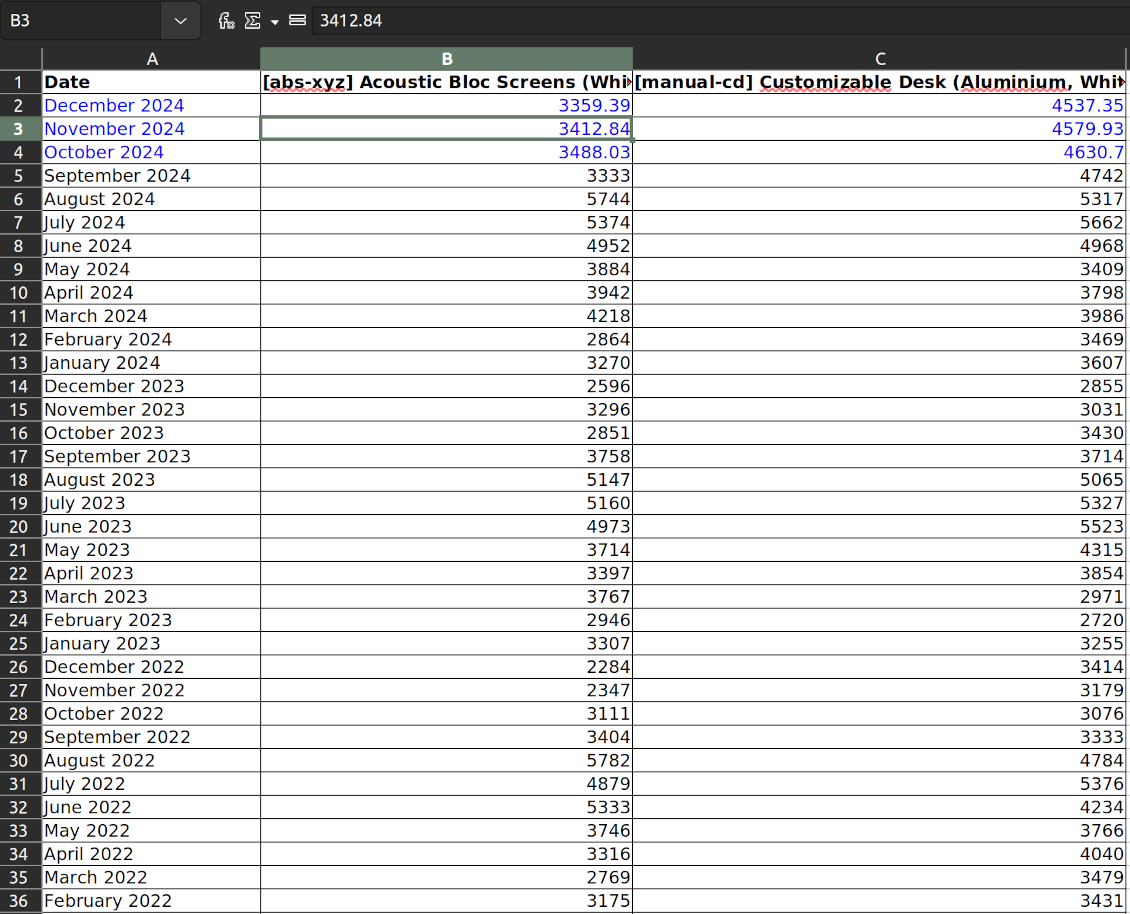The image size is (1130, 914).
Task: Select the July 2024 cell
Action: 151,223
